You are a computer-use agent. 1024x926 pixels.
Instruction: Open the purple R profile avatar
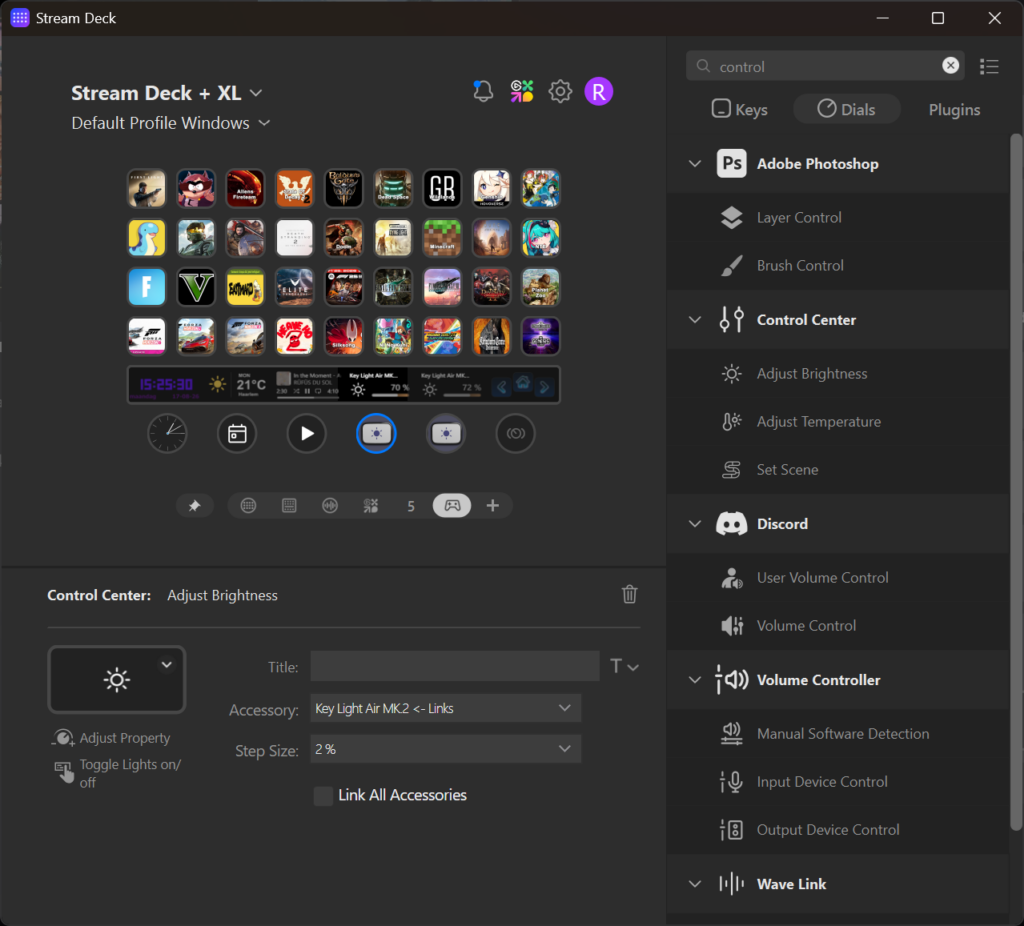click(598, 91)
